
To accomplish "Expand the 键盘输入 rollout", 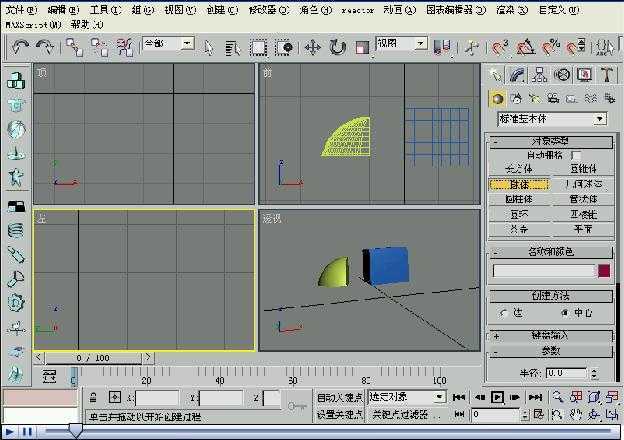I will [551, 336].
